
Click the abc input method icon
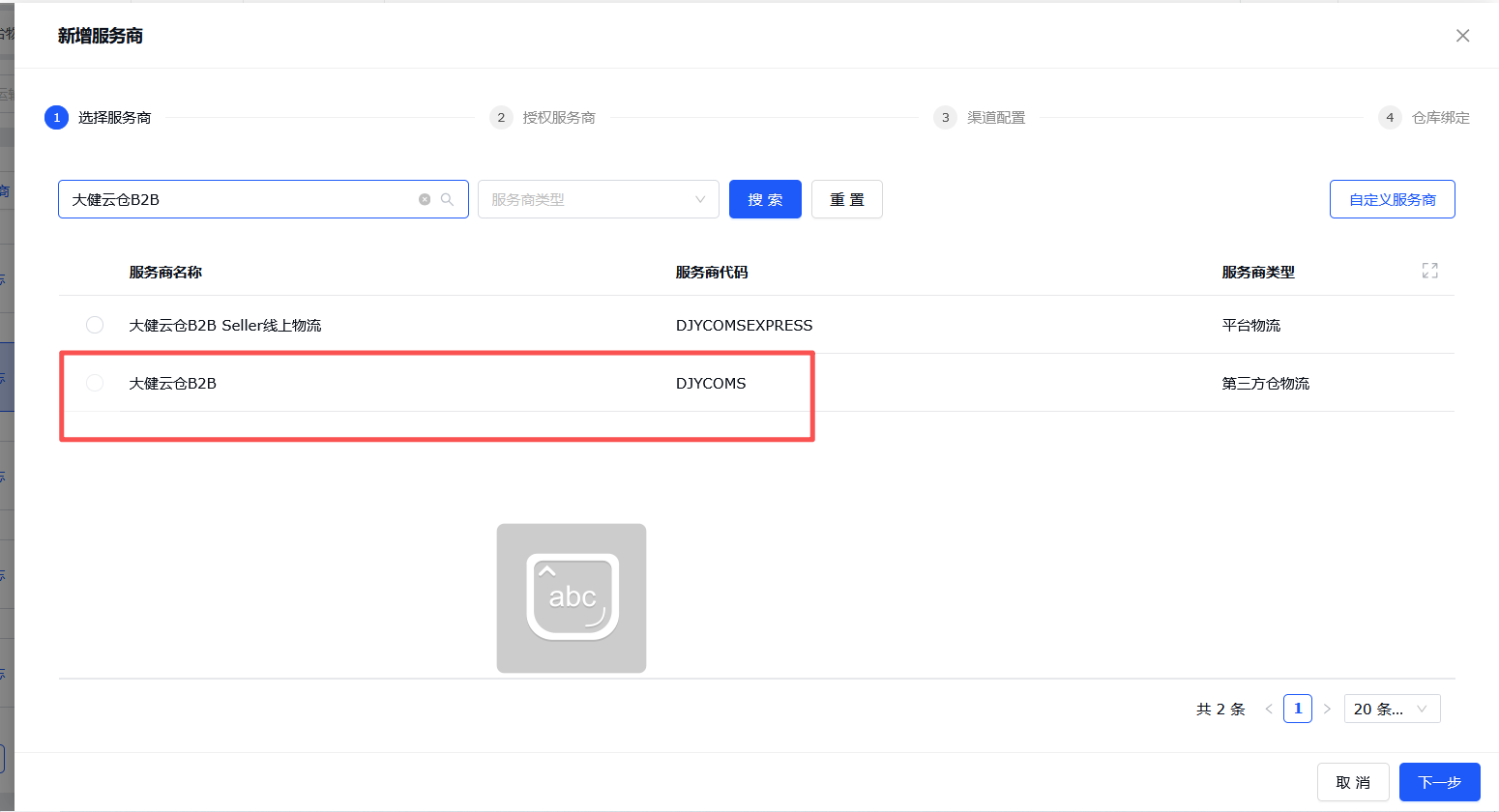pyautogui.click(x=572, y=598)
